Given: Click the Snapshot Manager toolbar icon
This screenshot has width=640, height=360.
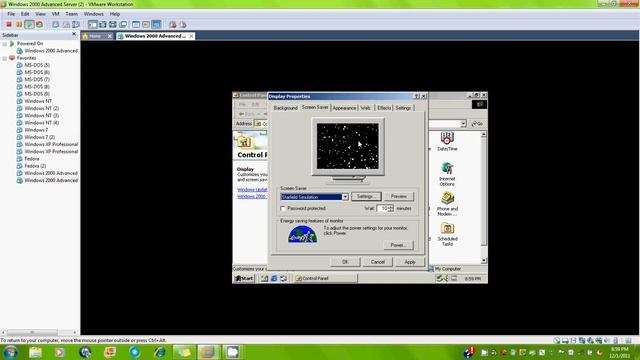Looking at the screenshot, I should [x=76, y=24].
